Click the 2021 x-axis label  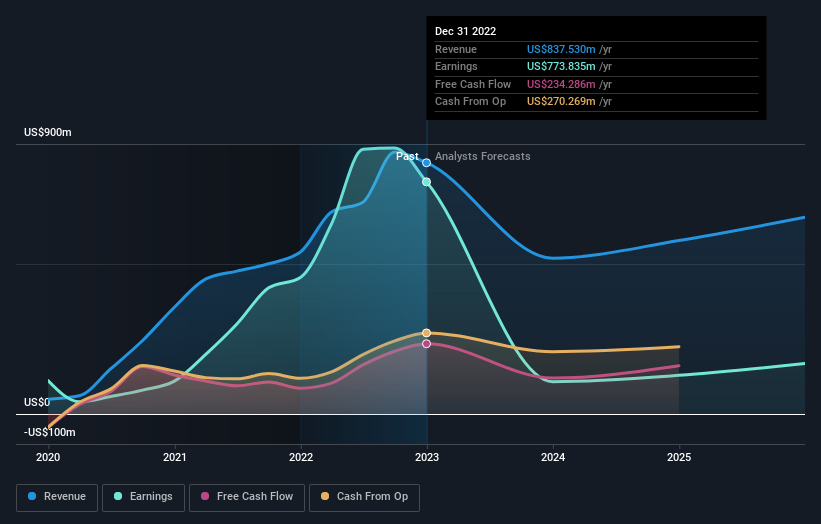coord(174,458)
